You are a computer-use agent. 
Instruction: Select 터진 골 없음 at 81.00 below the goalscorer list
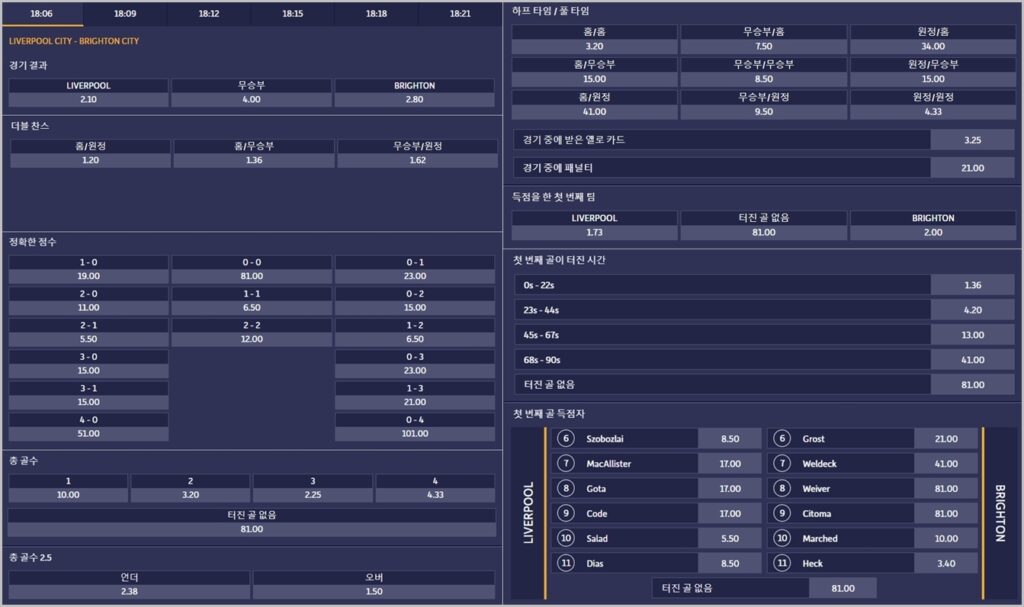click(x=764, y=588)
